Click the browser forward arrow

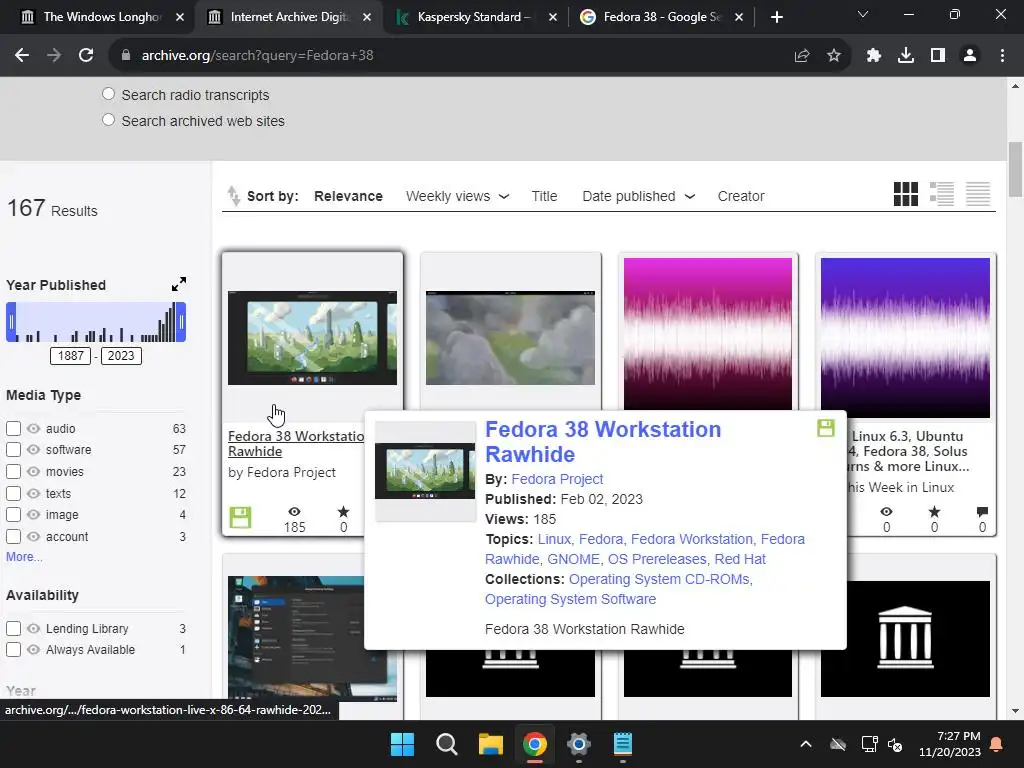(x=54, y=56)
